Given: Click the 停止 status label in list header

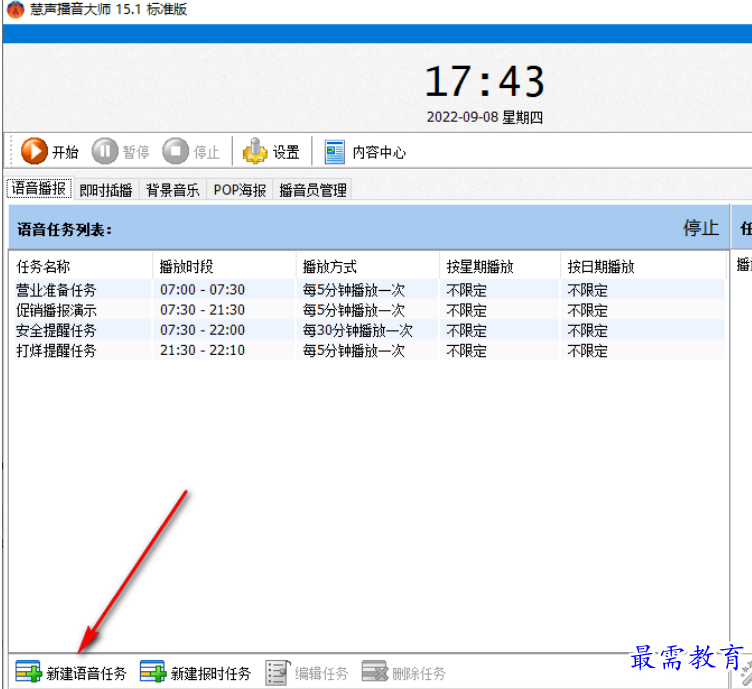Looking at the screenshot, I should pyautogui.click(x=701, y=228).
